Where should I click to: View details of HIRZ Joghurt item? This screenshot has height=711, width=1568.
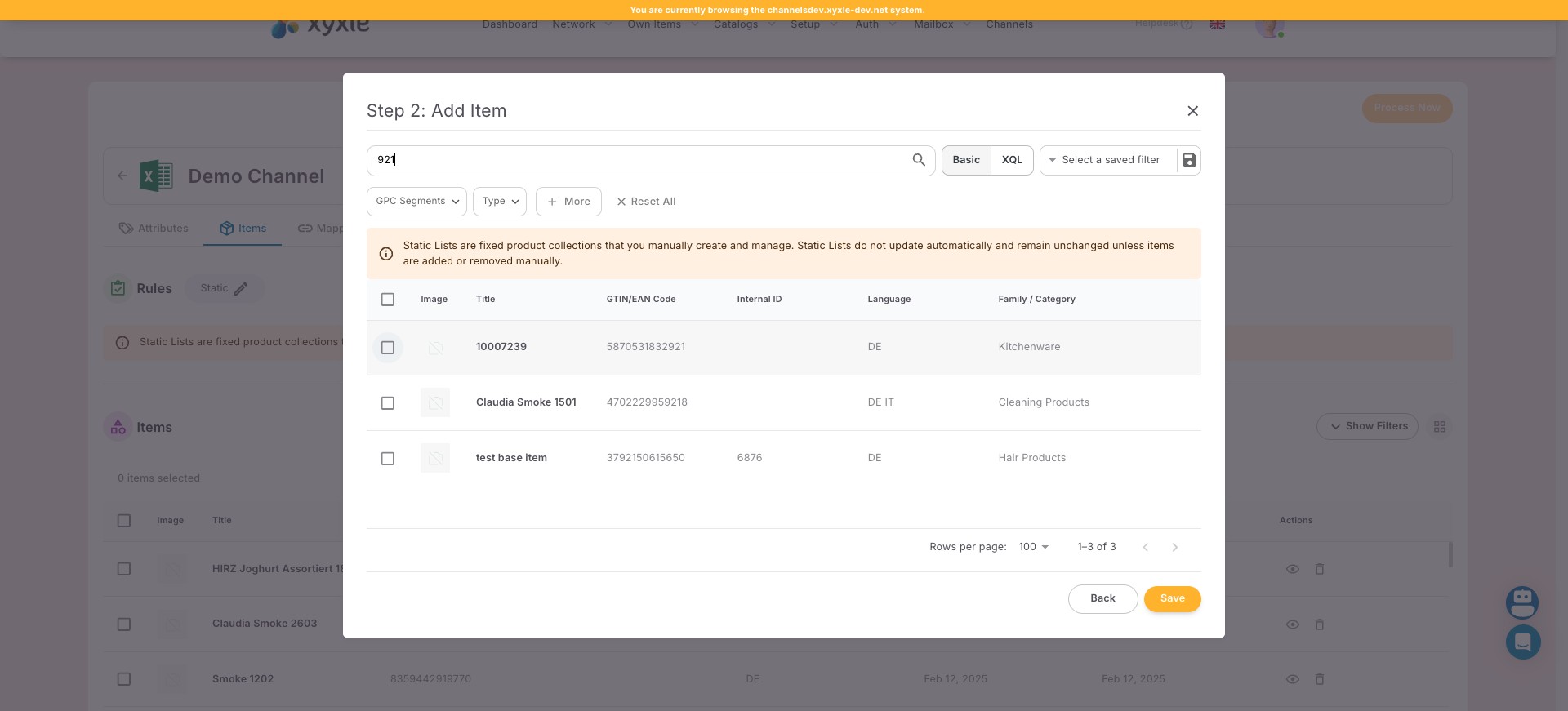tap(1292, 569)
